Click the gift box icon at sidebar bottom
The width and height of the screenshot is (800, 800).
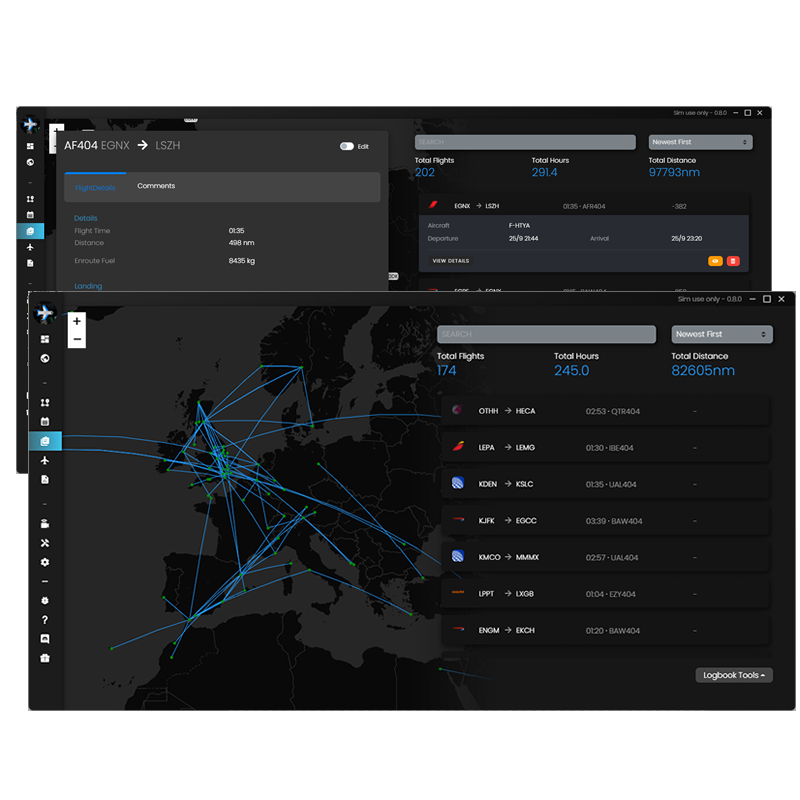click(x=45, y=658)
